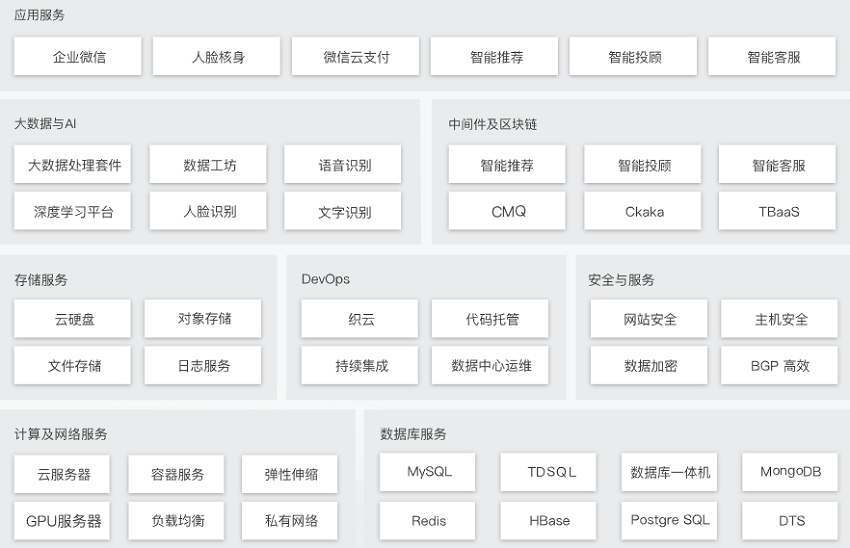Image resolution: width=850 pixels, height=548 pixels.
Task: Select the 数据中心运维 card
Action: (490, 365)
